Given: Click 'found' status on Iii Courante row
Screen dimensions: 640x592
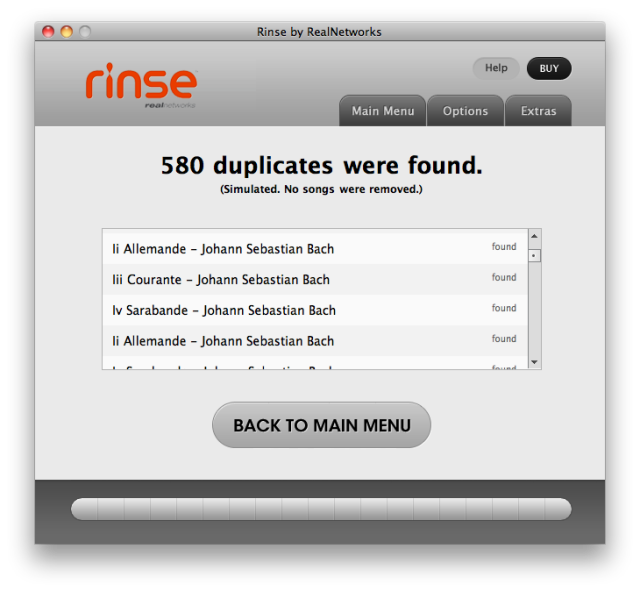Looking at the screenshot, I should [504, 277].
